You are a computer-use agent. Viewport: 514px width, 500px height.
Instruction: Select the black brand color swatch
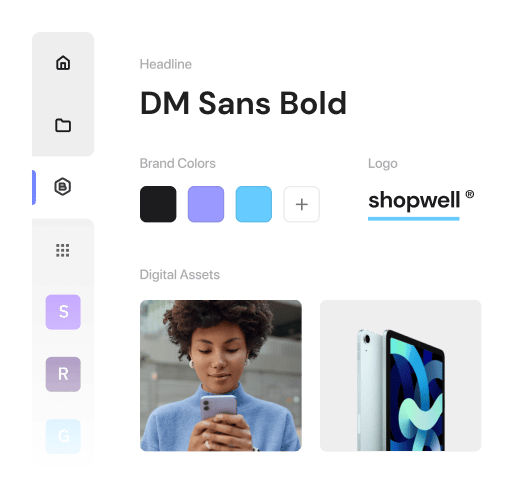[158, 204]
